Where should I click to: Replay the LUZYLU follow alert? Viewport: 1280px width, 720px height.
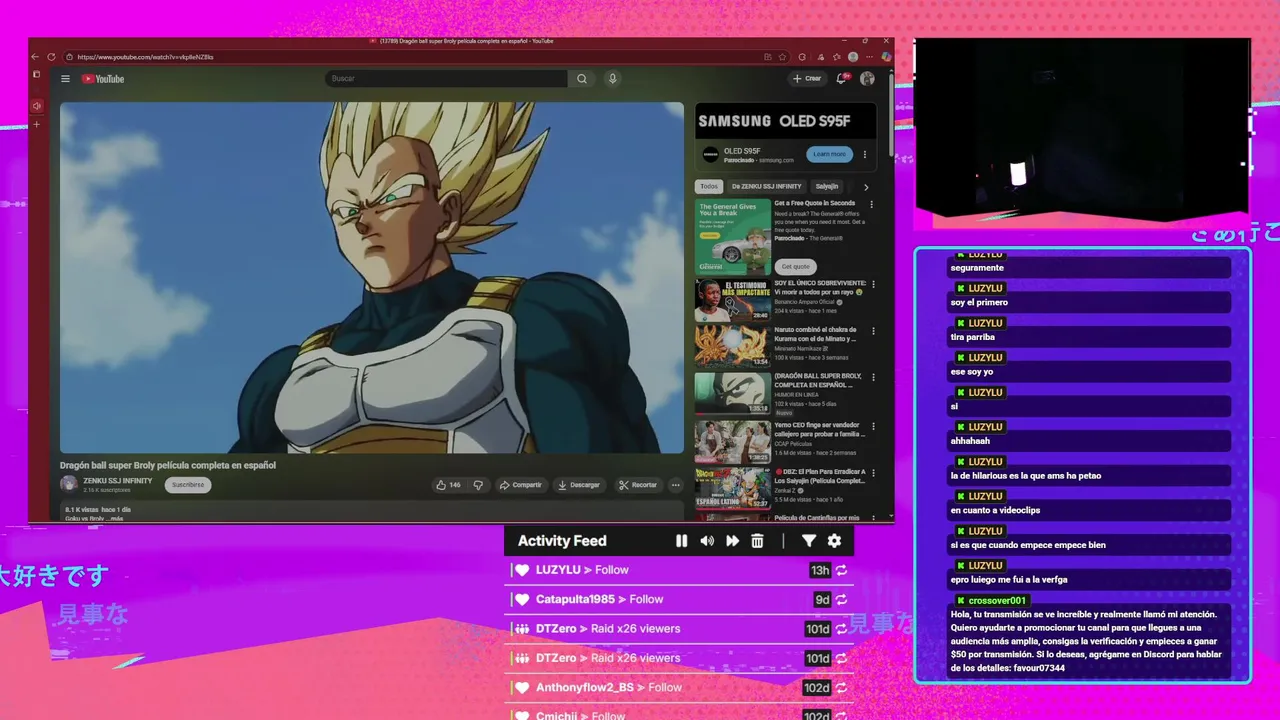pos(842,570)
